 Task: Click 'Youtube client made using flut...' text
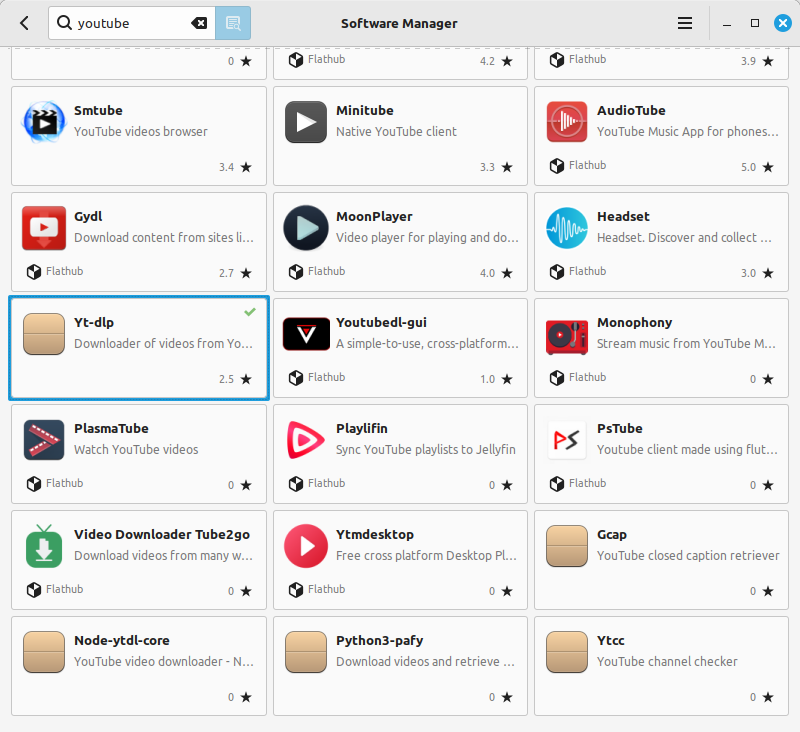tap(687, 450)
